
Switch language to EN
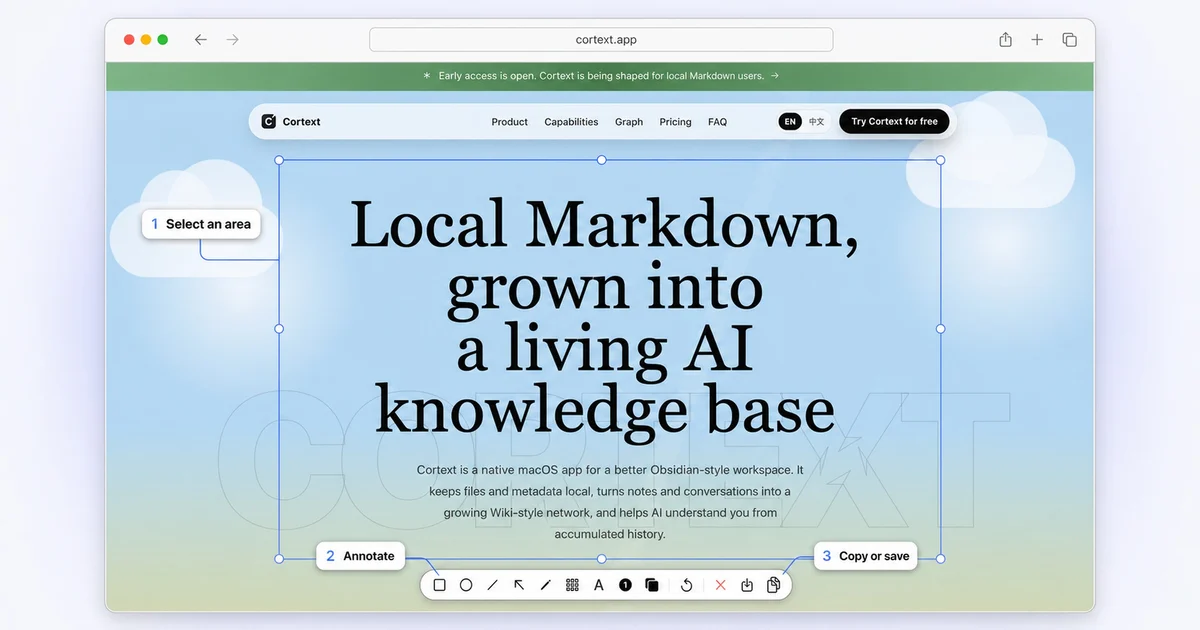point(790,122)
